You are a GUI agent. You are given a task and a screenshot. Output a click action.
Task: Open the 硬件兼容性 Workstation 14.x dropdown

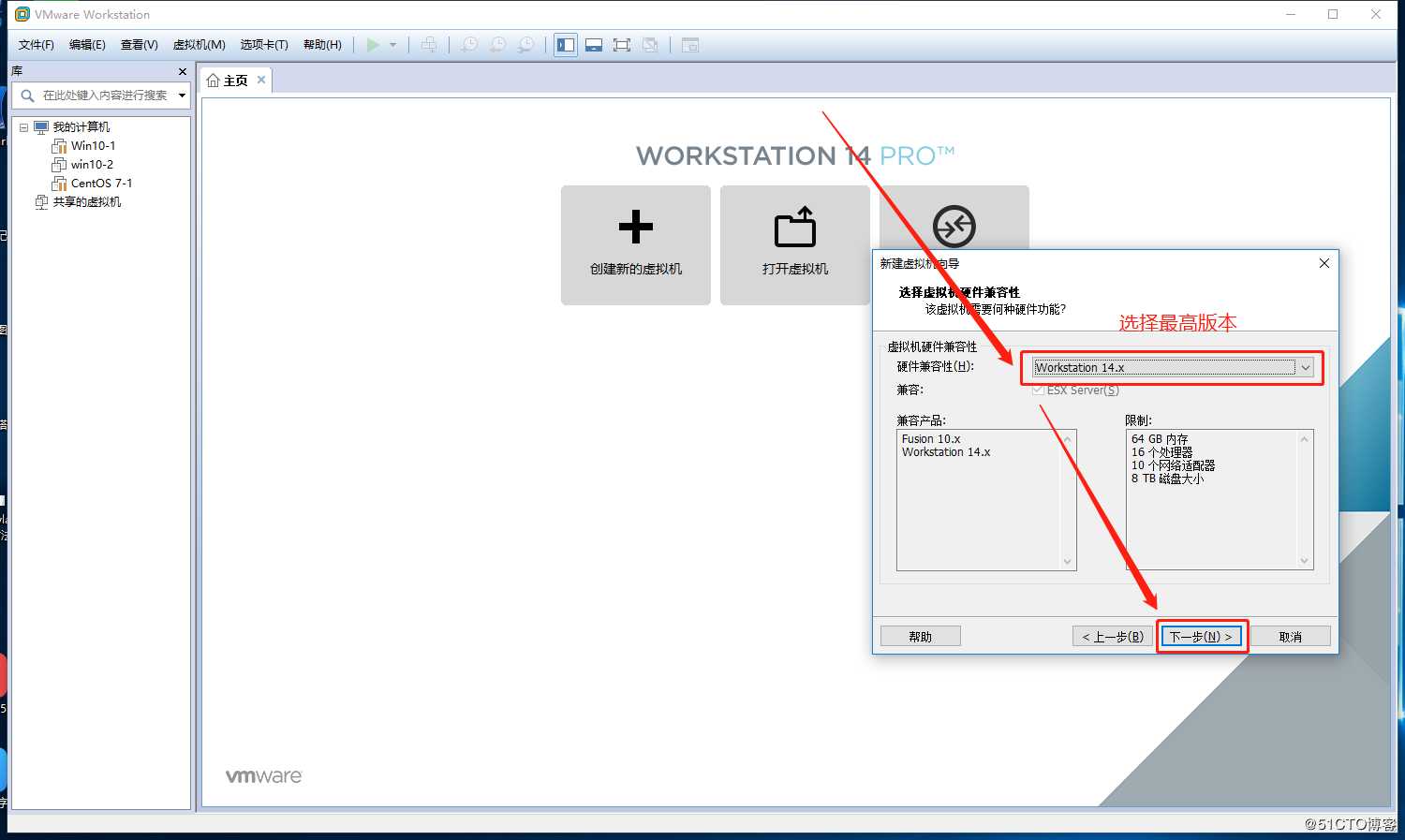pos(1174,368)
